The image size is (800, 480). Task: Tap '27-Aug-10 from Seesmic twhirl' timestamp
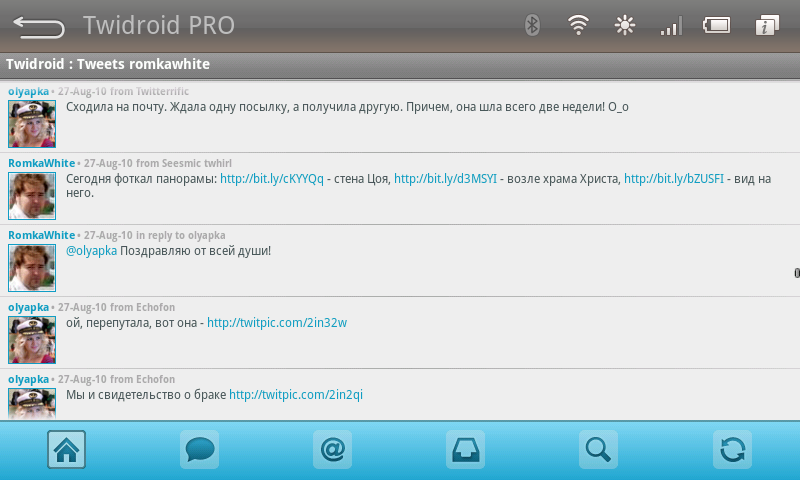[158, 163]
